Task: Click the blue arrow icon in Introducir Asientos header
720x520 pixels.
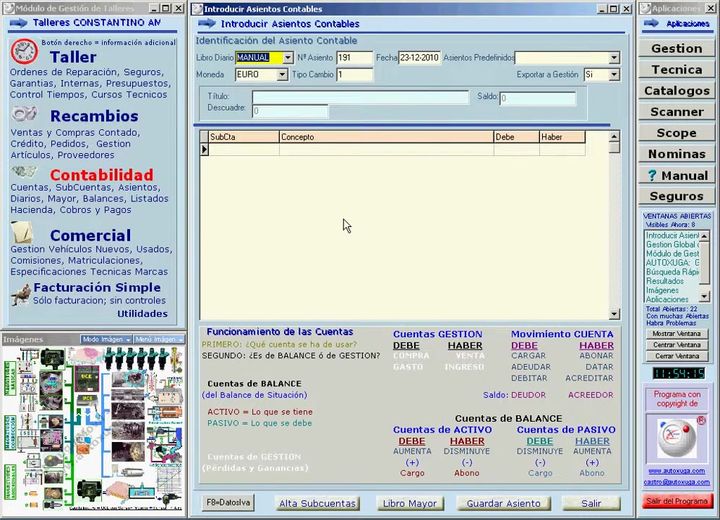Action: 207,23
